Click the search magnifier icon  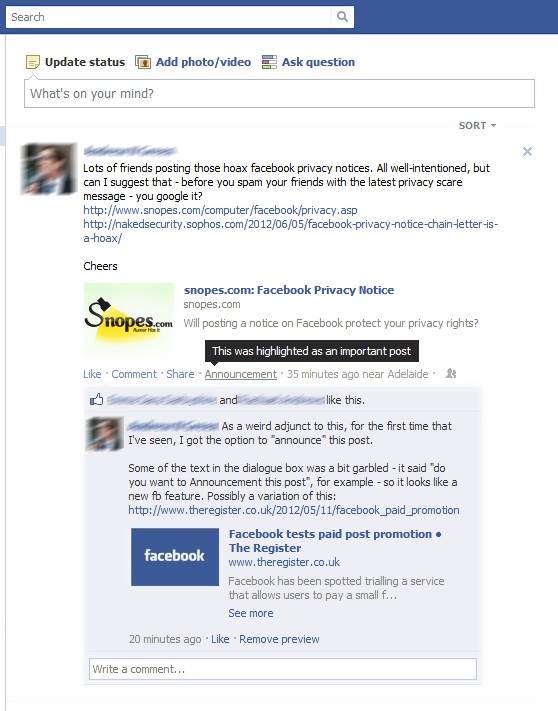pos(342,17)
